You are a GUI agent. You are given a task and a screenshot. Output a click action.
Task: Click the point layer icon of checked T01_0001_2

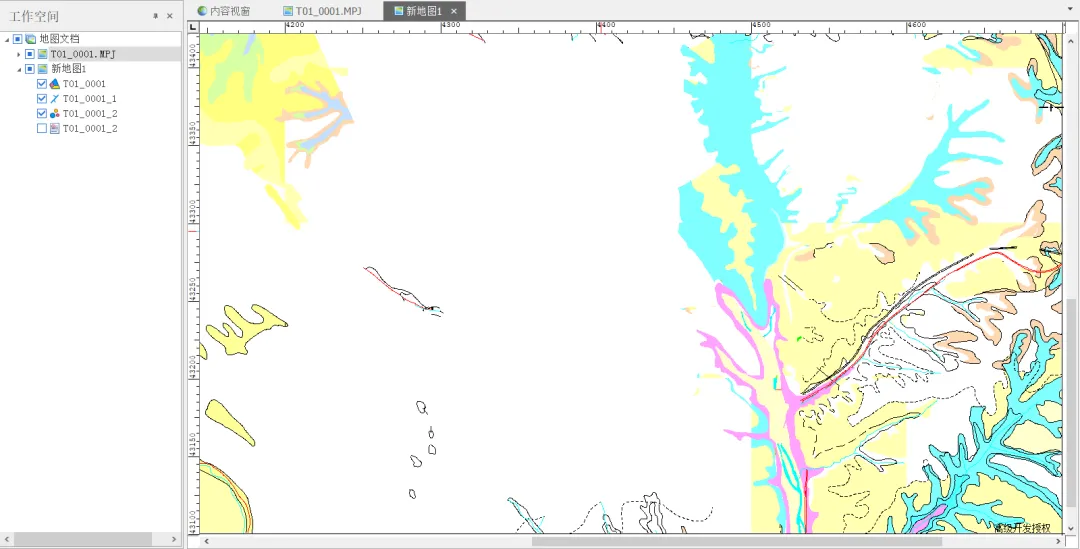(x=54, y=114)
